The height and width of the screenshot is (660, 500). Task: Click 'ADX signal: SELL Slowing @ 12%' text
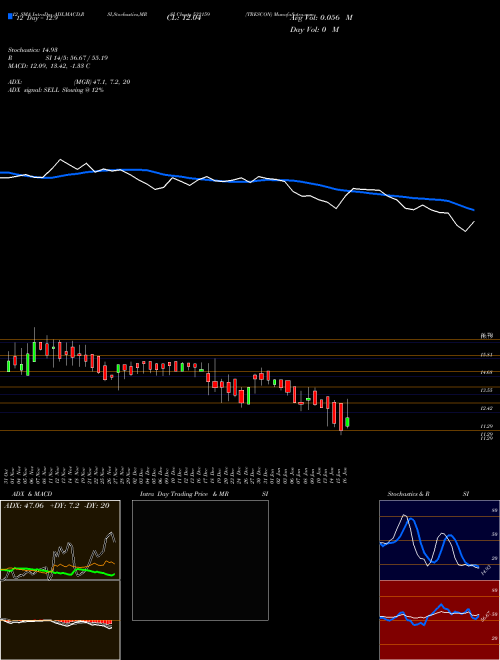coord(56,90)
